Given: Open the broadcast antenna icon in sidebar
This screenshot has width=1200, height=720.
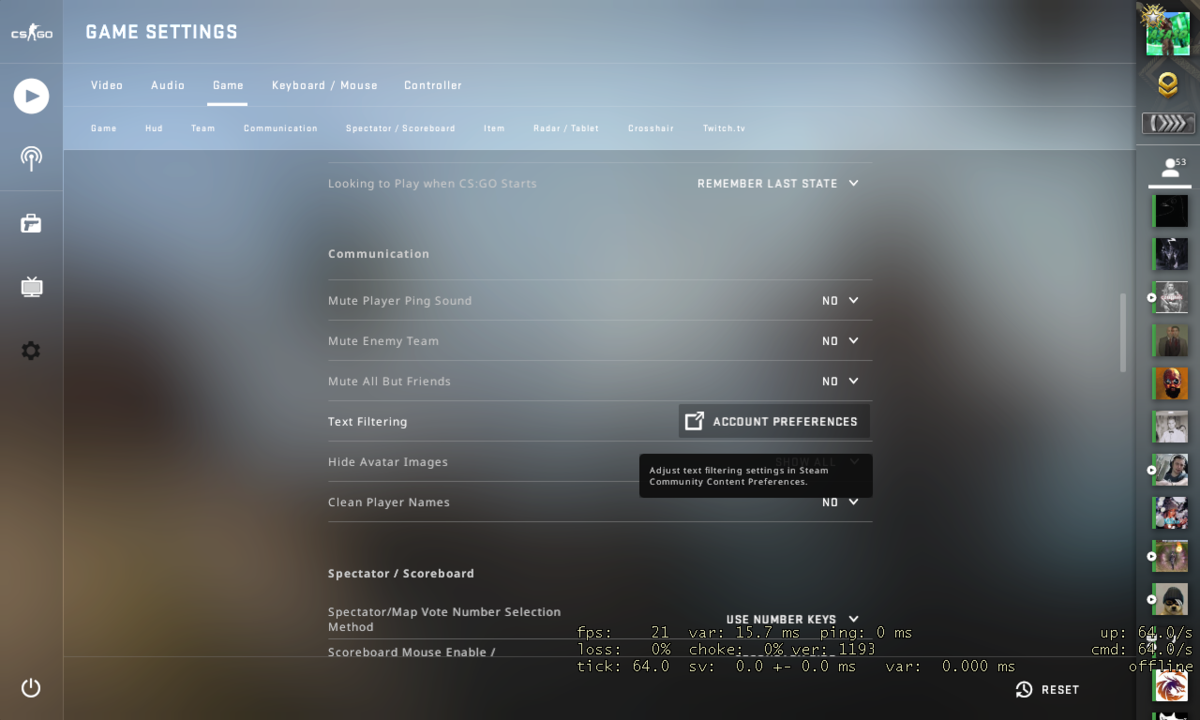Looking at the screenshot, I should pos(31,159).
